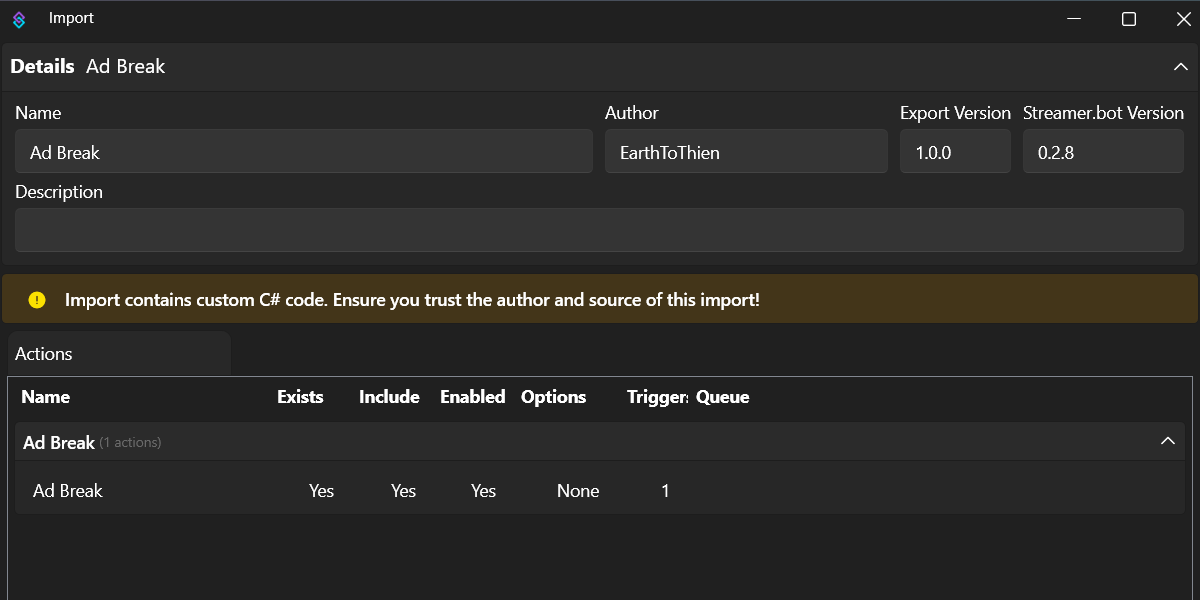Click the Triggers column header

click(657, 397)
